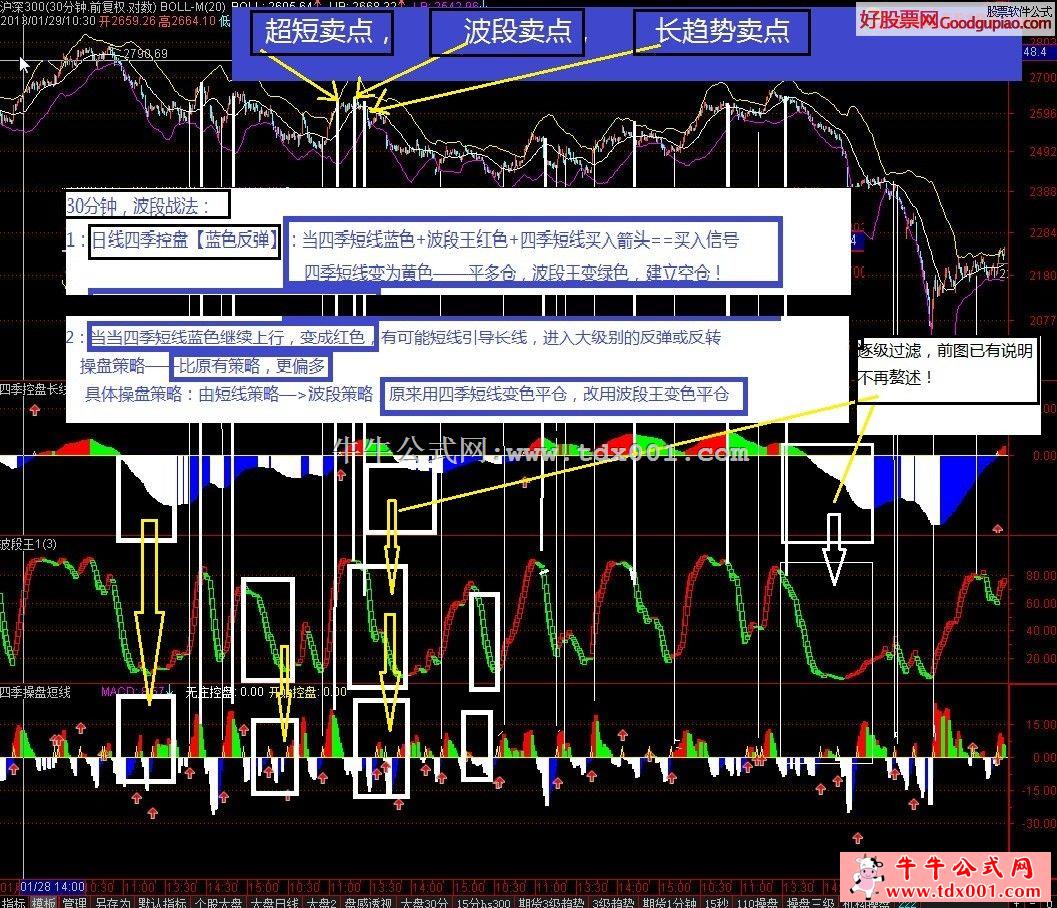Click the 2790.69 high price label
The height and width of the screenshot is (908, 1057).
pyautogui.click(x=144, y=53)
